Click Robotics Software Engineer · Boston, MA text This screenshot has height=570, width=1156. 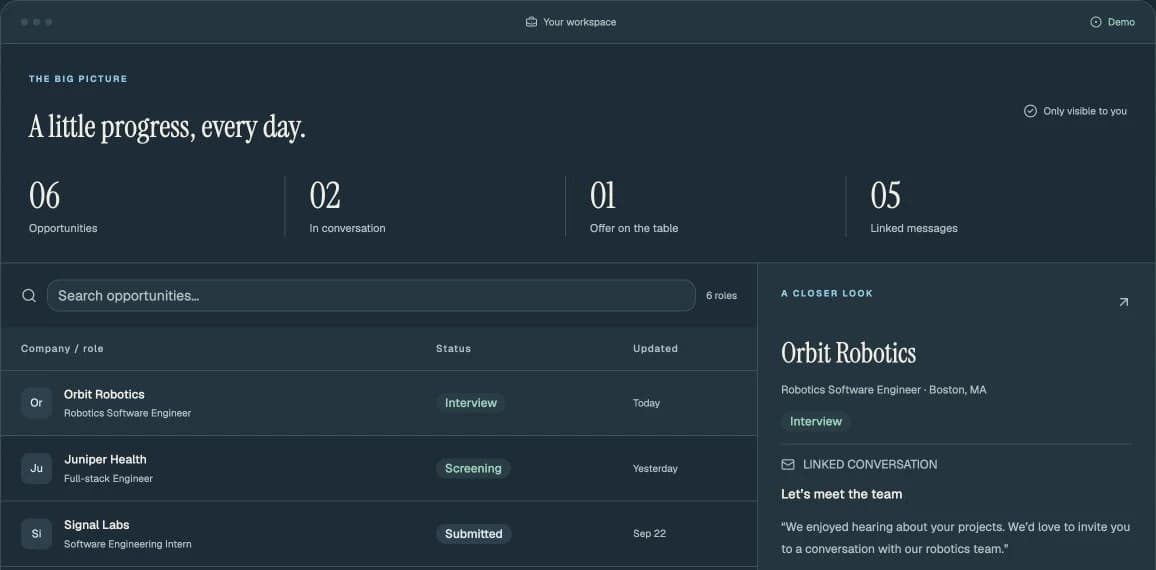(x=883, y=390)
